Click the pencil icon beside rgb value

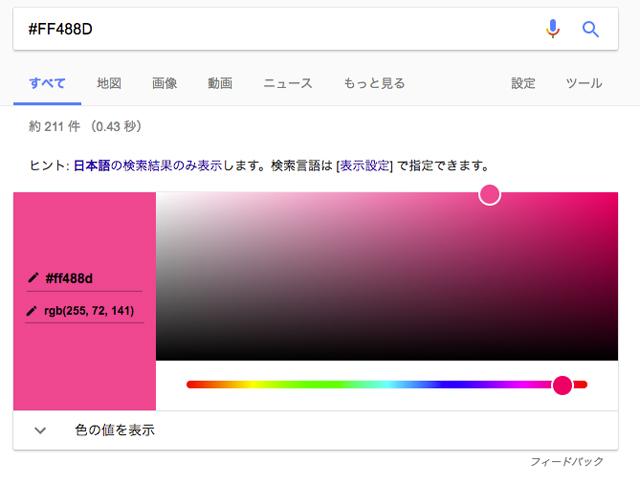(33, 311)
